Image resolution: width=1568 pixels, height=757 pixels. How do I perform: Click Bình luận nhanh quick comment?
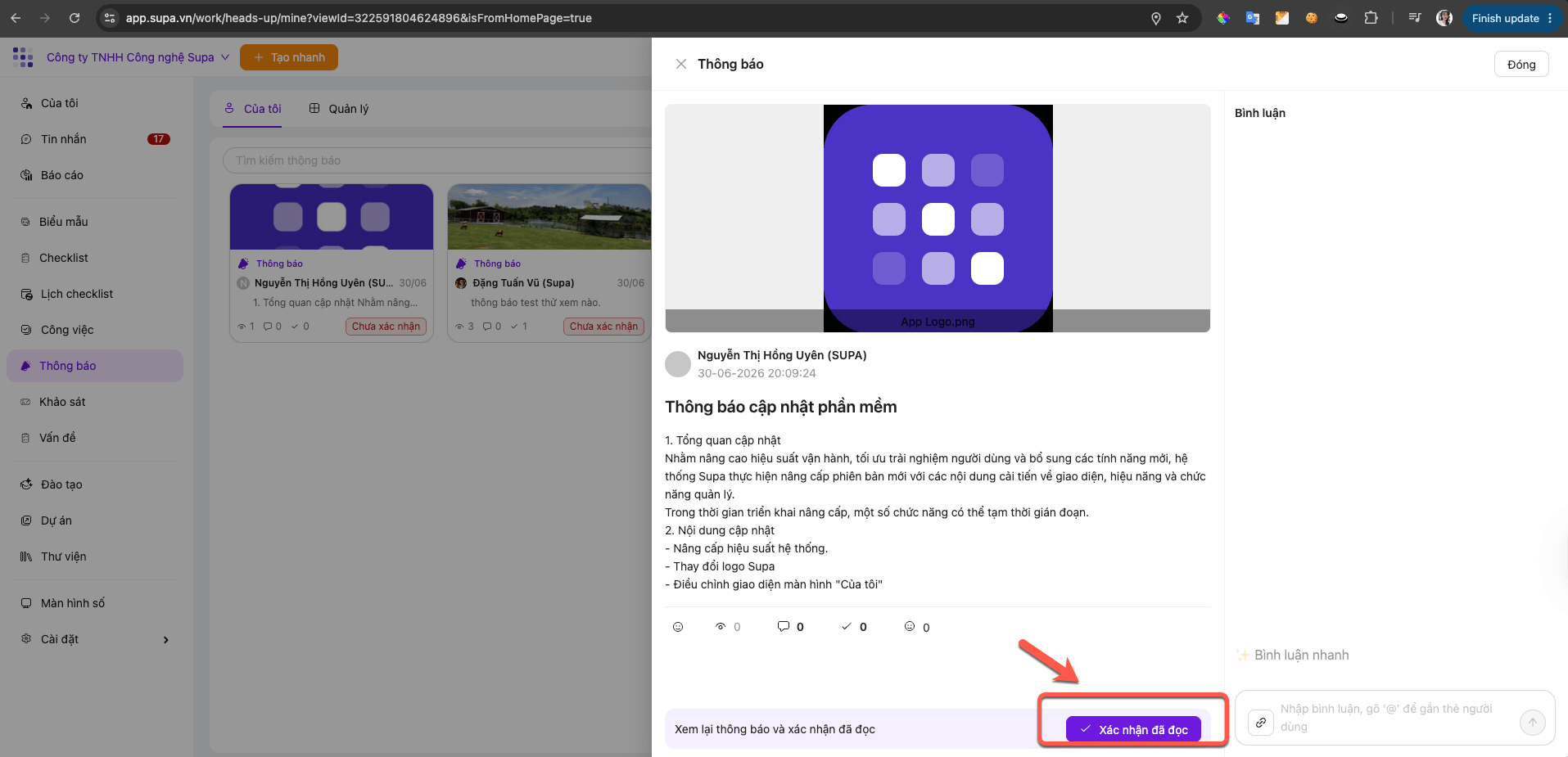1293,655
